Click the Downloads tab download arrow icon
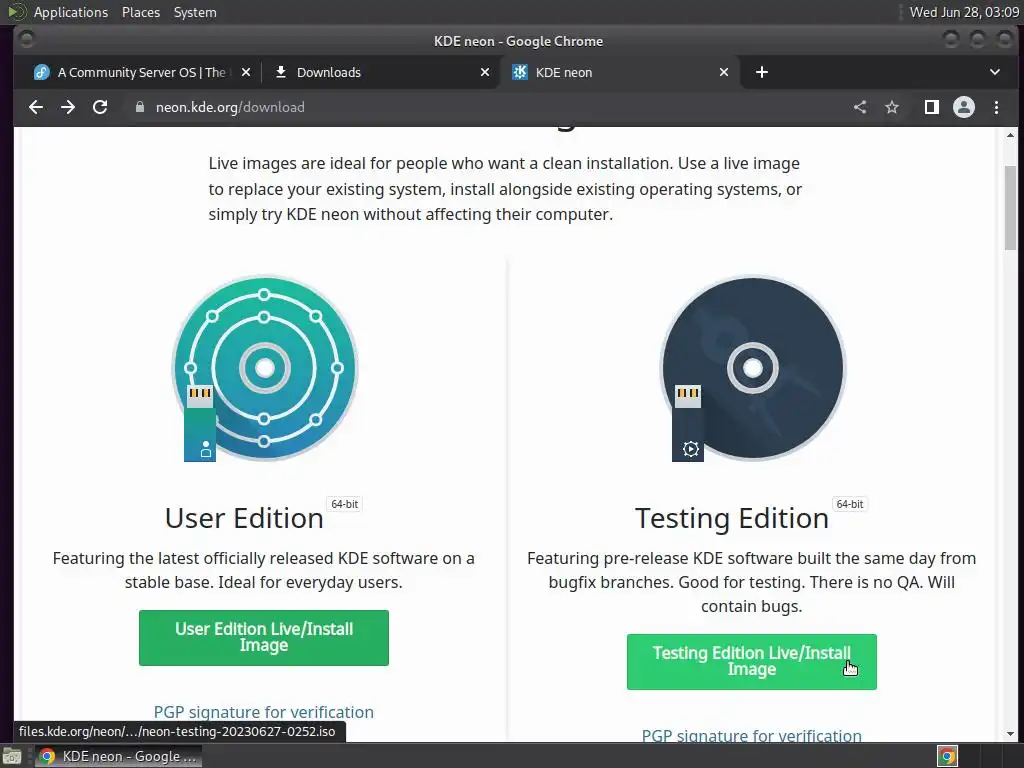The height and width of the screenshot is (768, 1024). (281, 72)
